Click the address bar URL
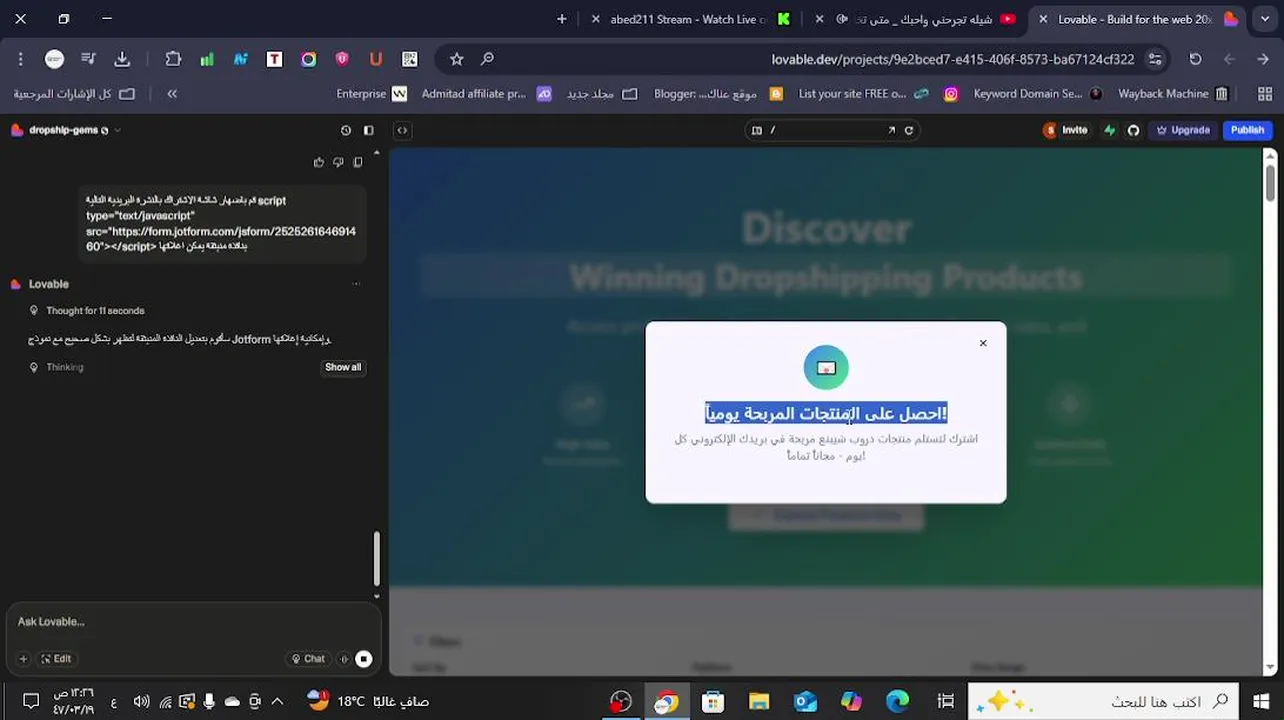Viewport: 1284px width, 720px height. pos(952,59)
